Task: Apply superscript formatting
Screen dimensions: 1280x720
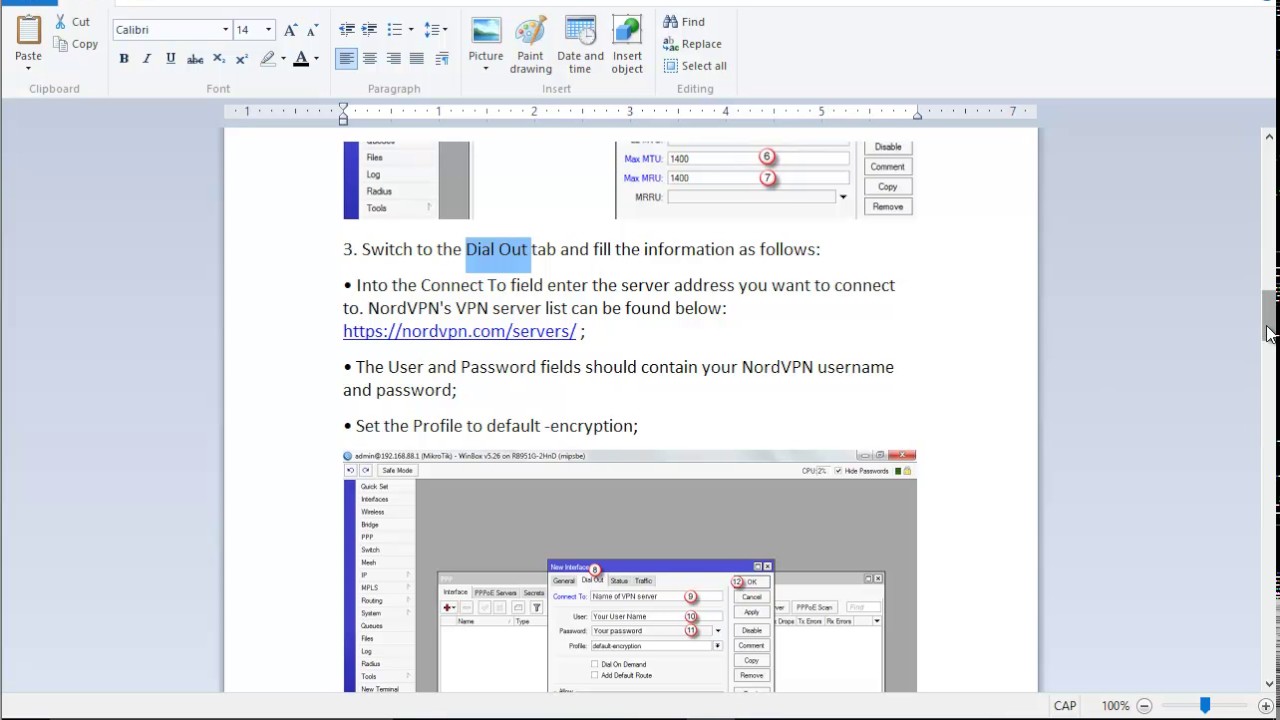Action: [242, 59]
